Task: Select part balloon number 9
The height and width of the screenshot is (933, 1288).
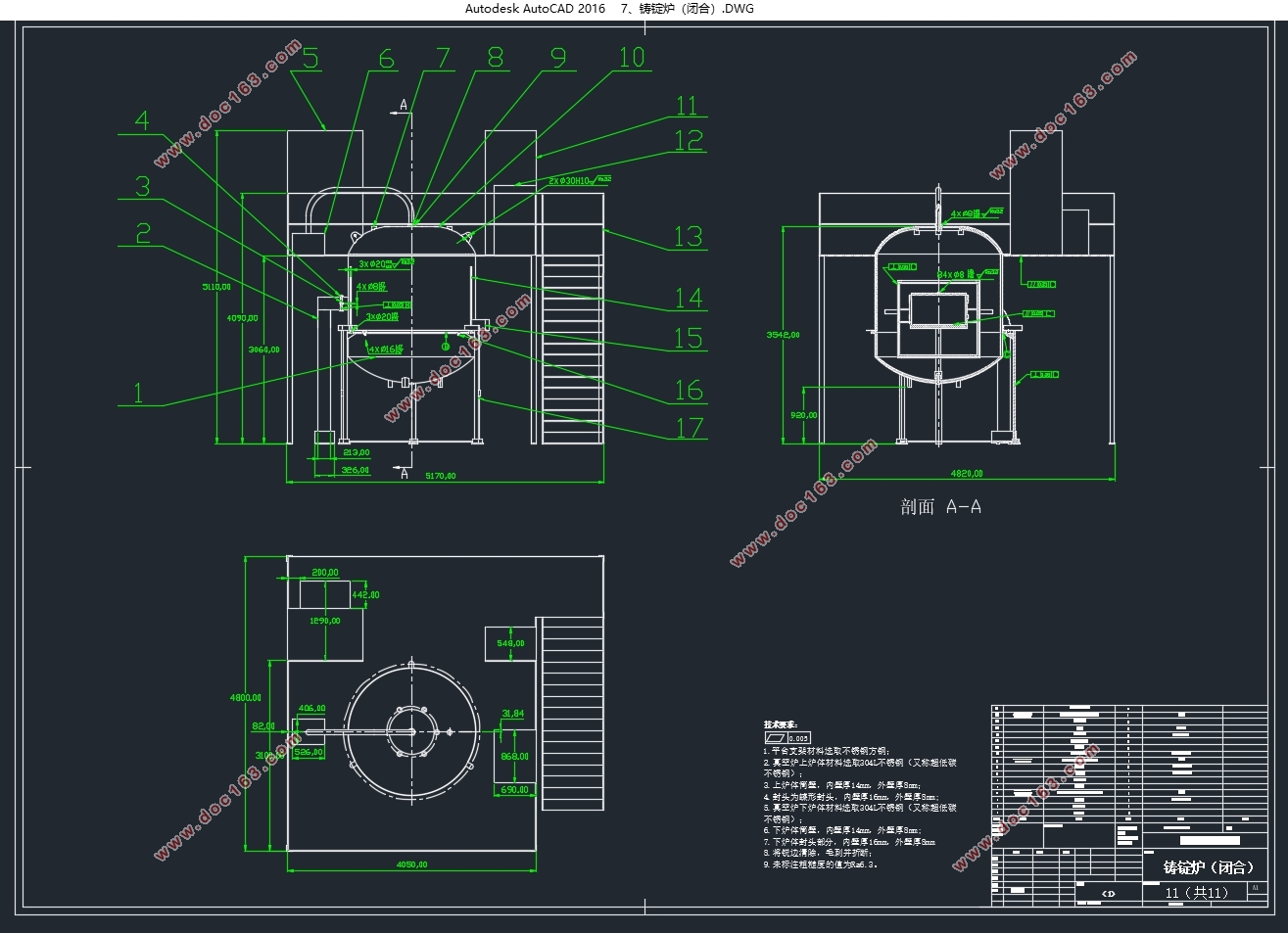Action: 558,58
